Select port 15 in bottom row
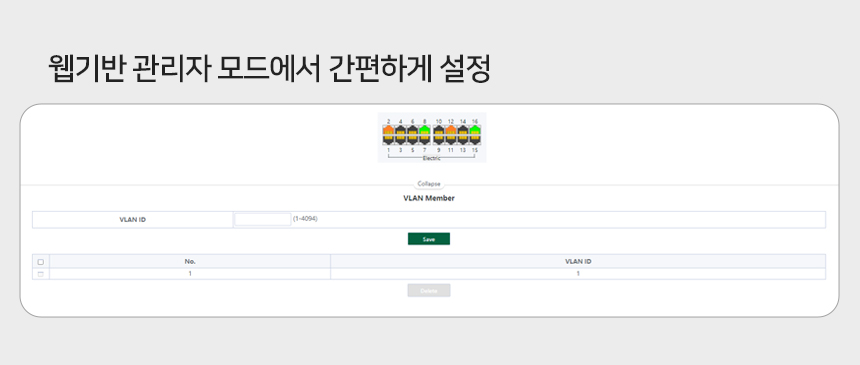 point(475,140)
